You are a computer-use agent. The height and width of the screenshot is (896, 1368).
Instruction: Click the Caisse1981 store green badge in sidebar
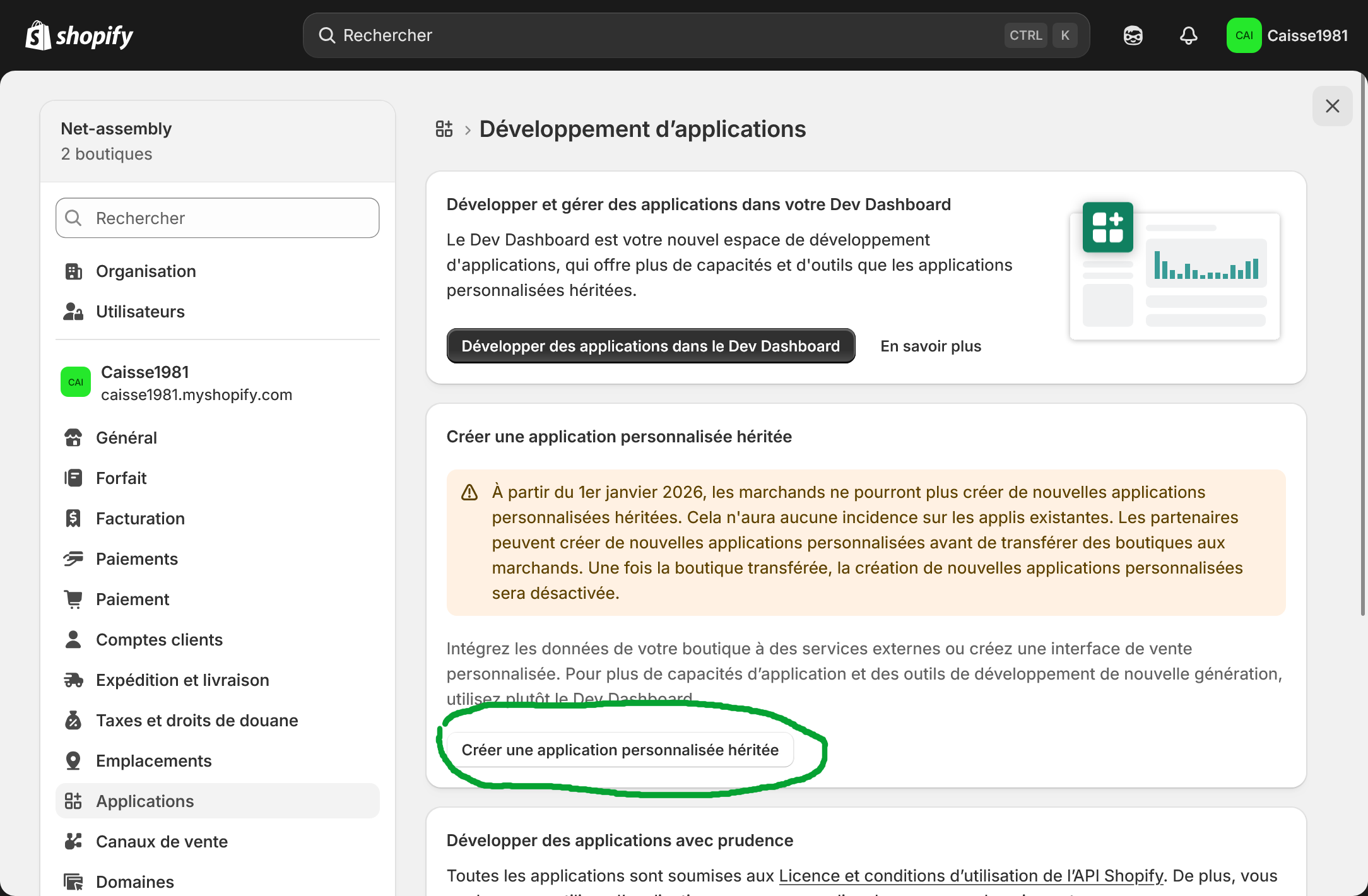76,382
